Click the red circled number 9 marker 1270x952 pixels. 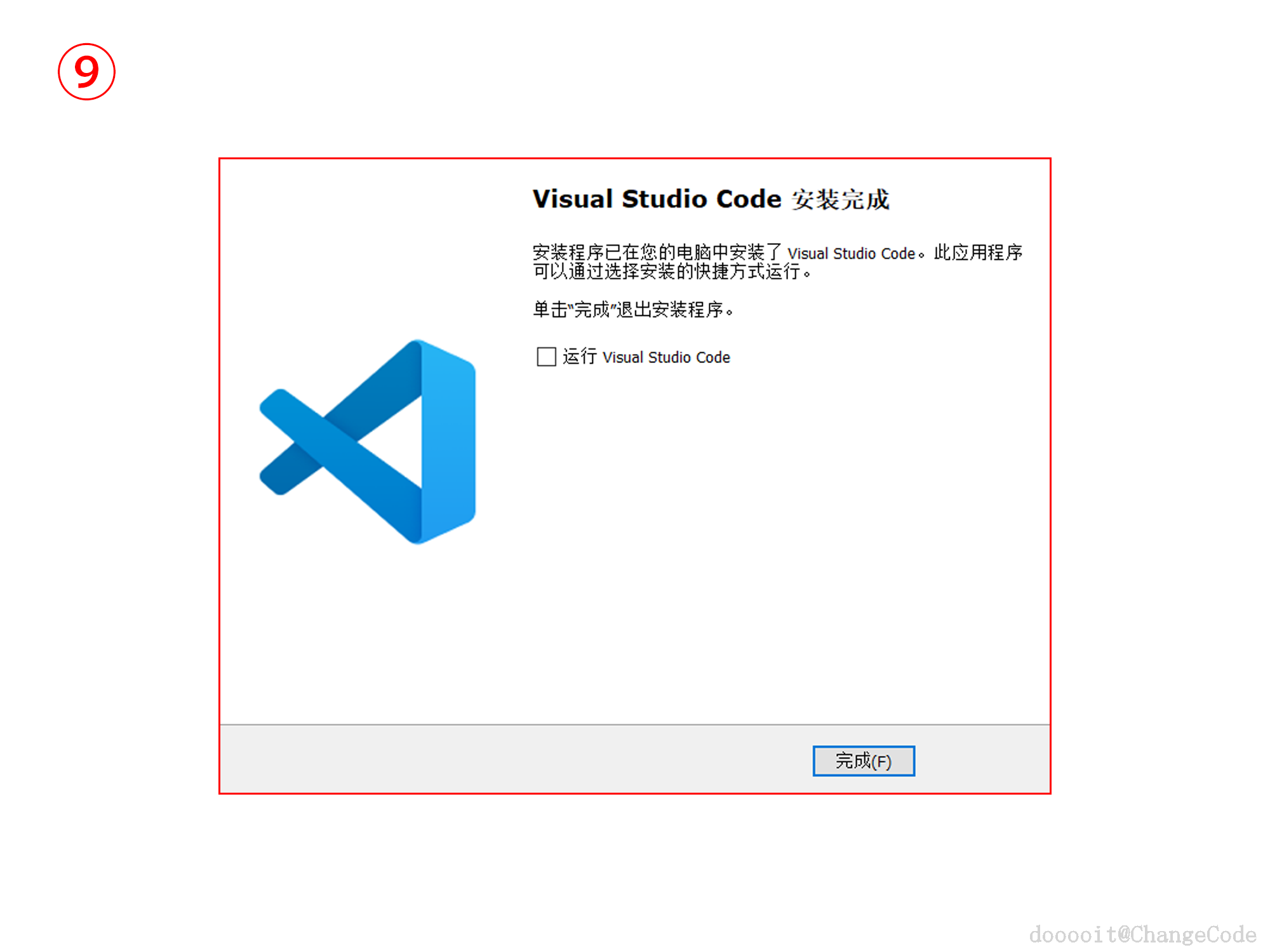tap(86, 72)
